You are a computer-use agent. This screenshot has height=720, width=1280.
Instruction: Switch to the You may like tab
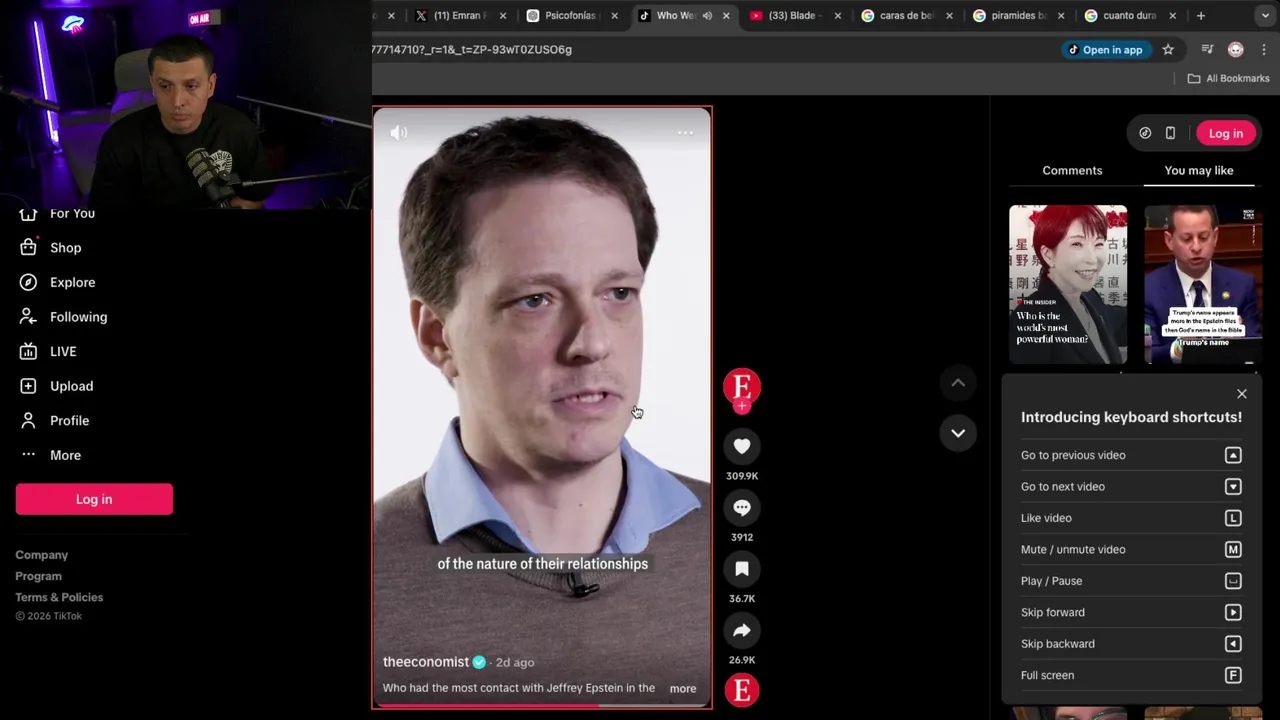coord(1199,170)
